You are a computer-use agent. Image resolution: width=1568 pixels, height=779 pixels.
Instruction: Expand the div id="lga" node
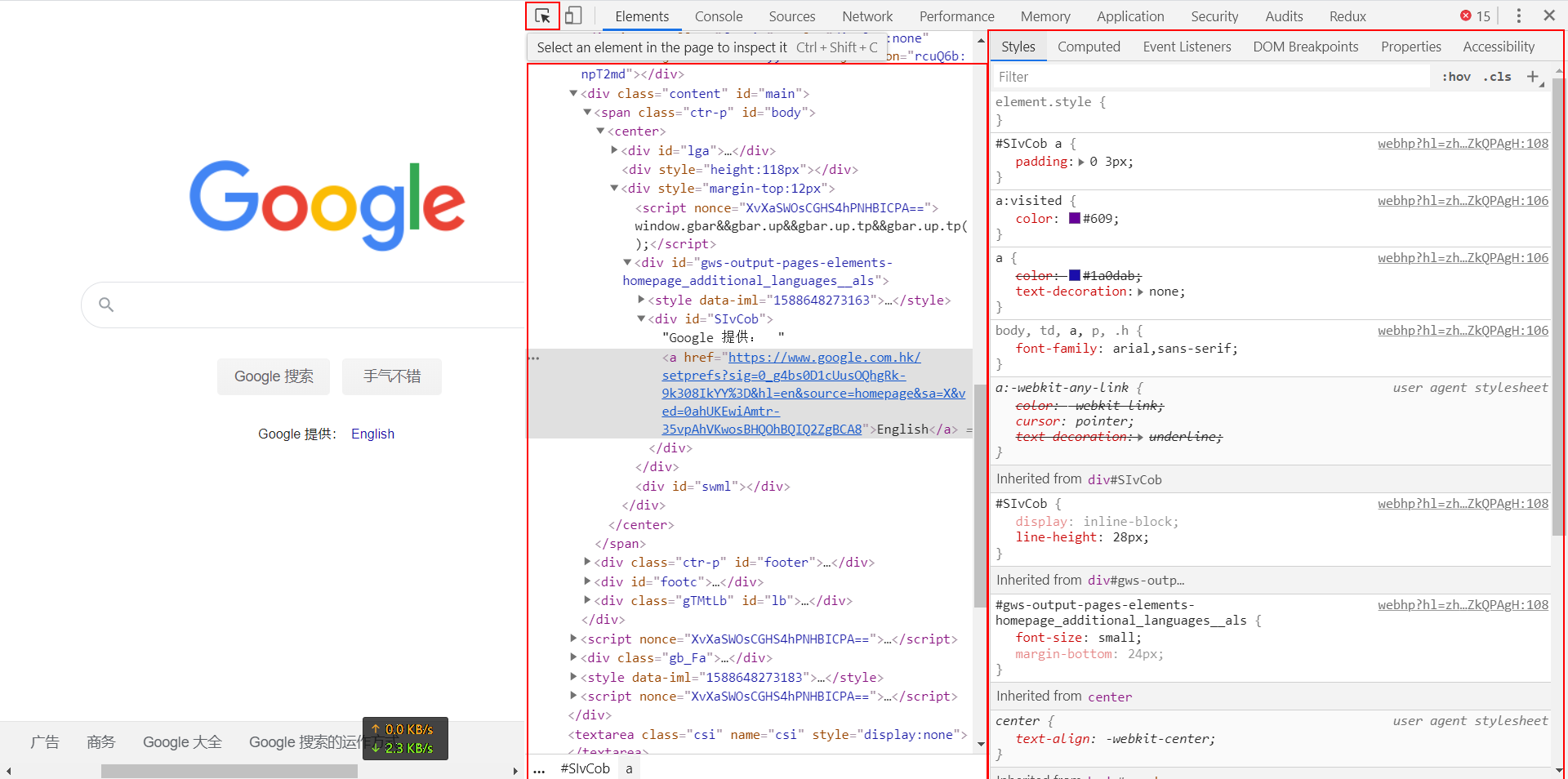tap(614, 150)
